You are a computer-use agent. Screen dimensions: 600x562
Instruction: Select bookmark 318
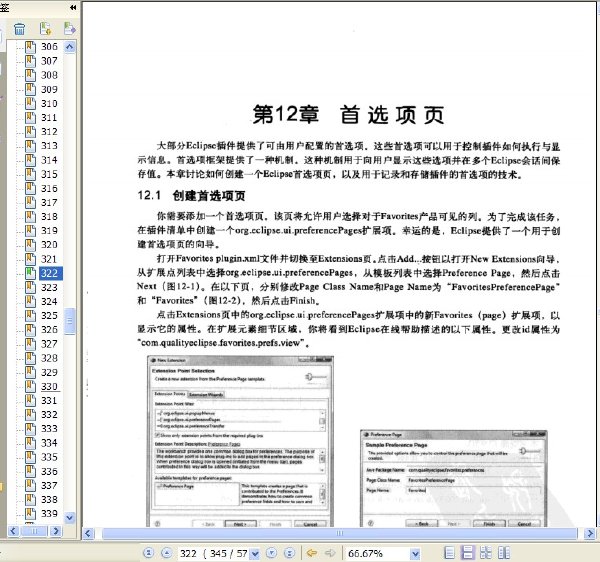click(x=49, y=217)
